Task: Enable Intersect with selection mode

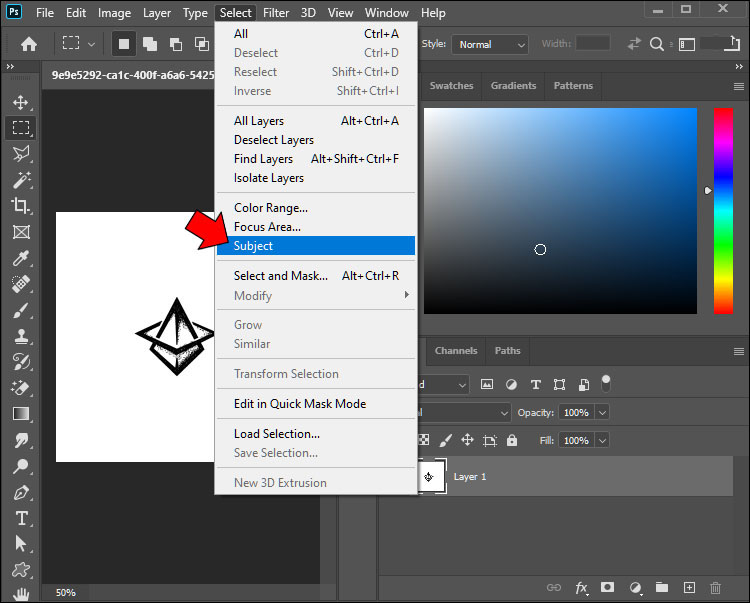Action: (x=202, y=44)
